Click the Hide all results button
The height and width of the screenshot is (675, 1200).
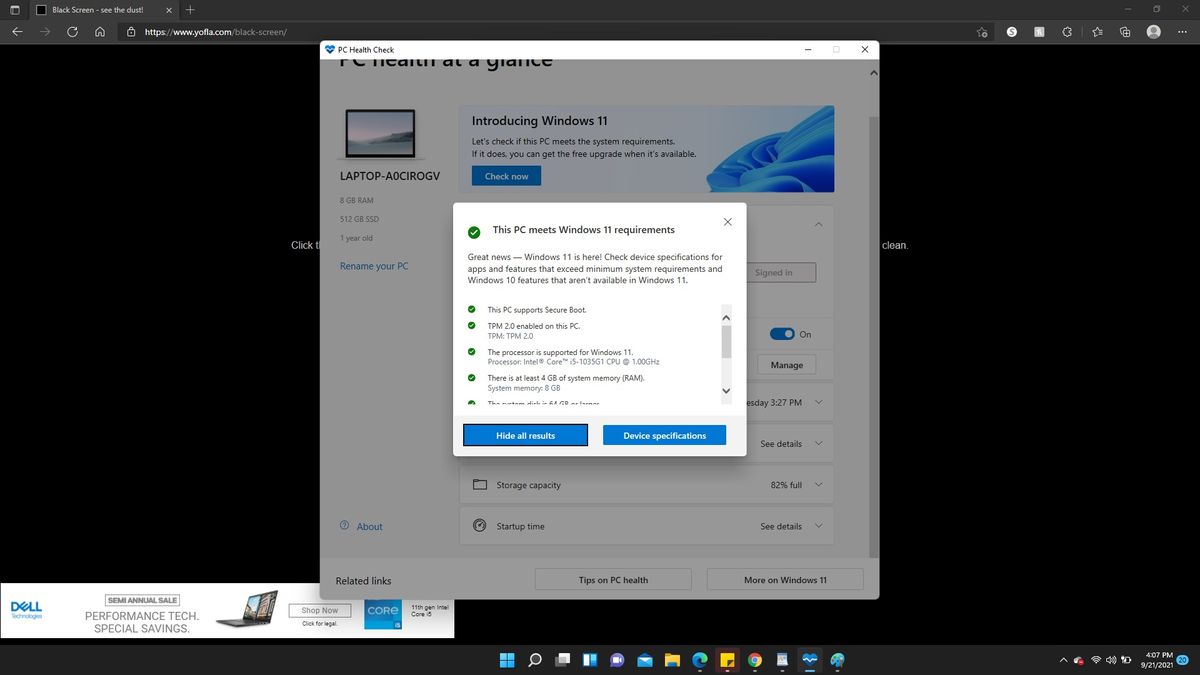[525, 435]
